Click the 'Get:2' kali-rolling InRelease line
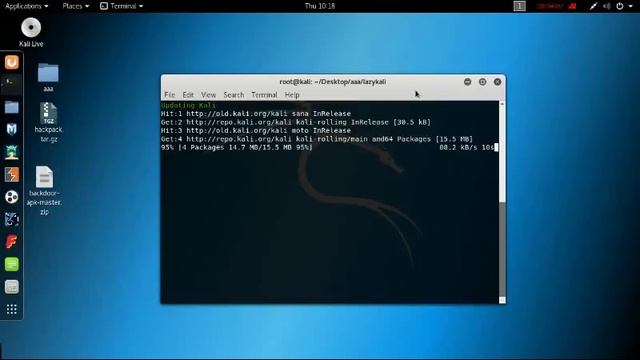The height and width of the screenshot is (360, 640). tap(296, 122)
